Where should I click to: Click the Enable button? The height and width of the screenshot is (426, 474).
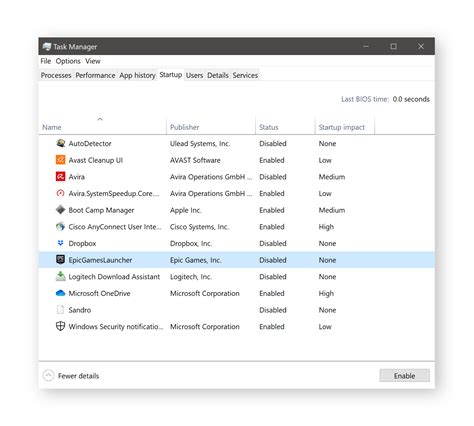[405, 376]
